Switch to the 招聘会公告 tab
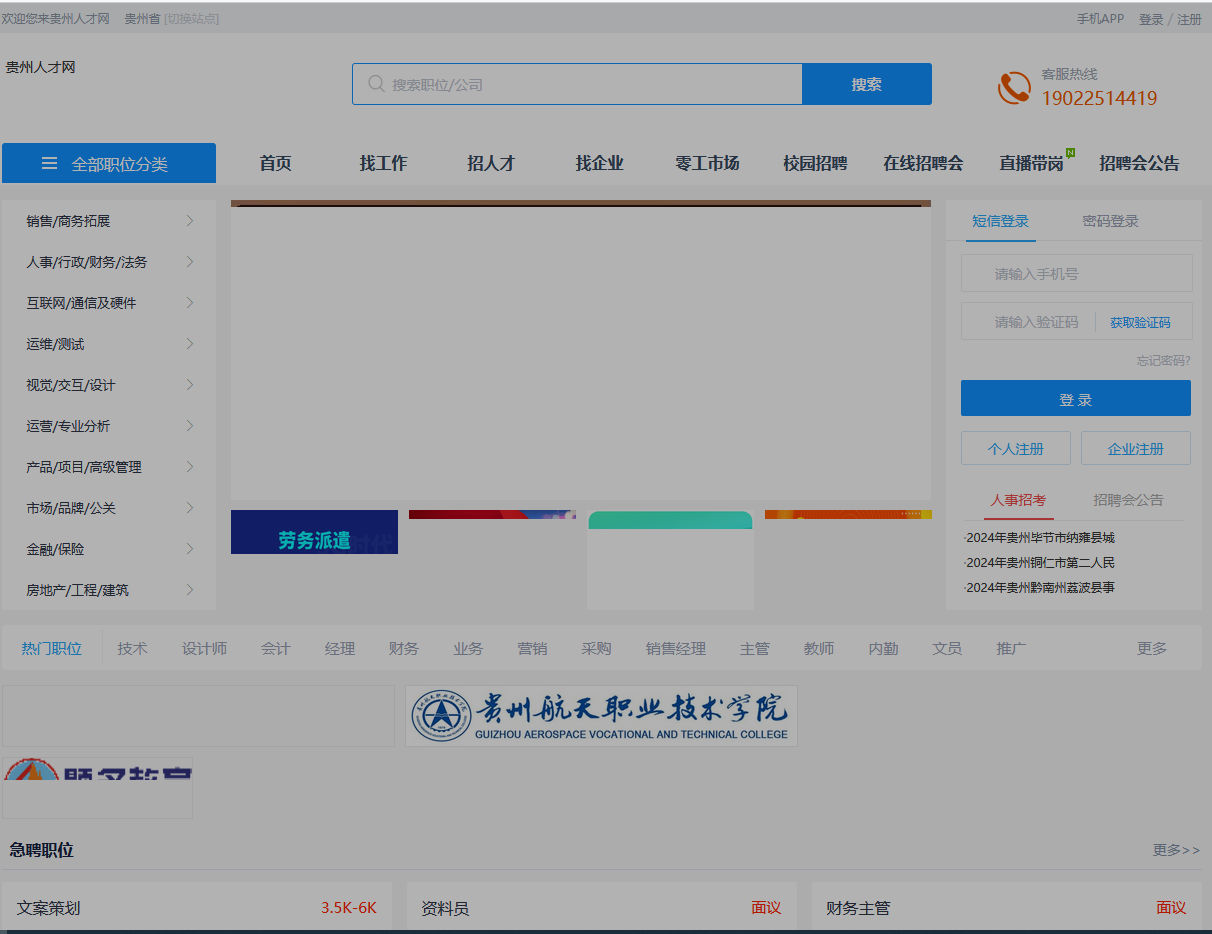1212x934 pixels. pyautogui.click(x=1130, y=500)
